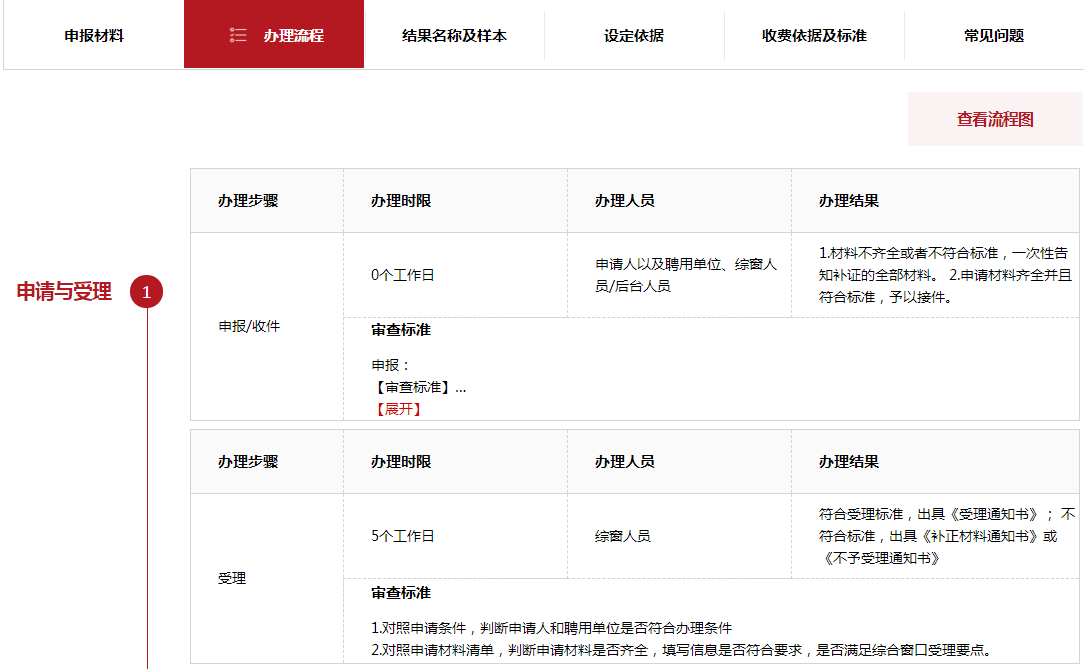Expand the 审查标准 text via 【展开】

(x=398, y=409)
